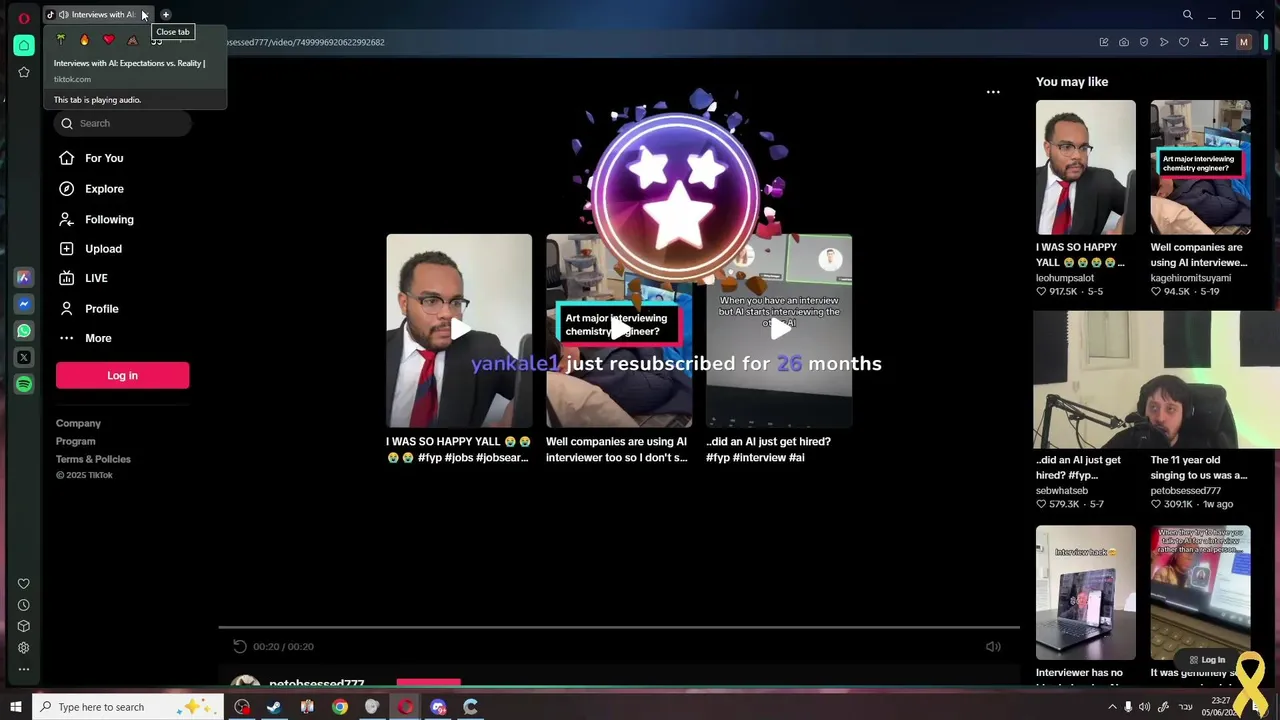Play the 'I WAS SO HAPPY YALL' center video
The width and height of the screenshot is (1280, 720).
click(x=459, y=330)
